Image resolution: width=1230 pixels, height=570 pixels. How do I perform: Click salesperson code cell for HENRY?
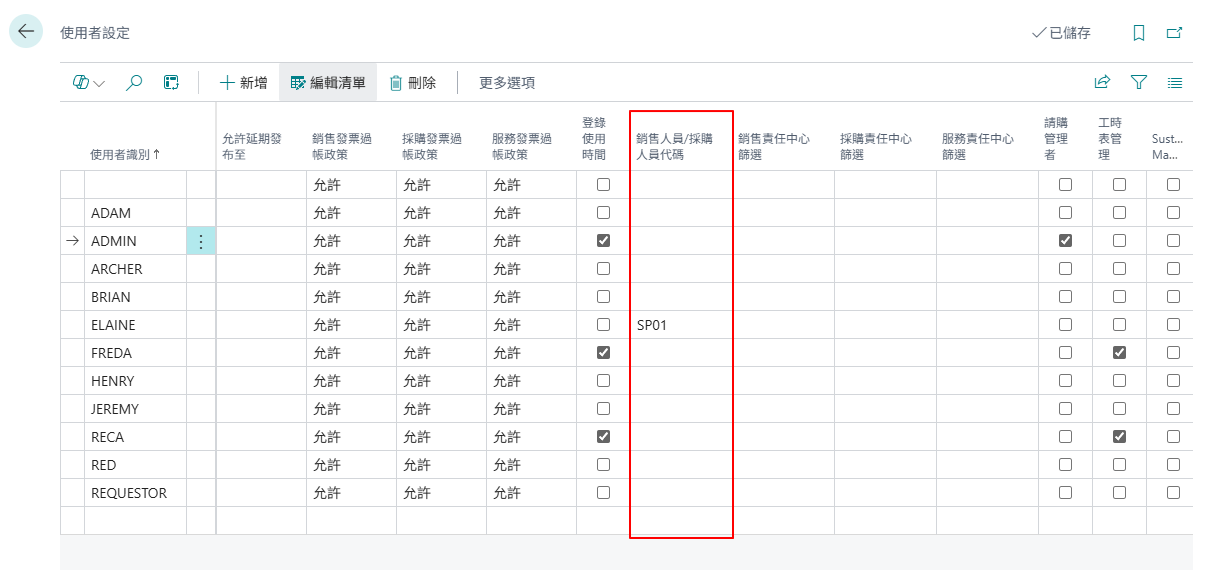click(x=681, y=381)
